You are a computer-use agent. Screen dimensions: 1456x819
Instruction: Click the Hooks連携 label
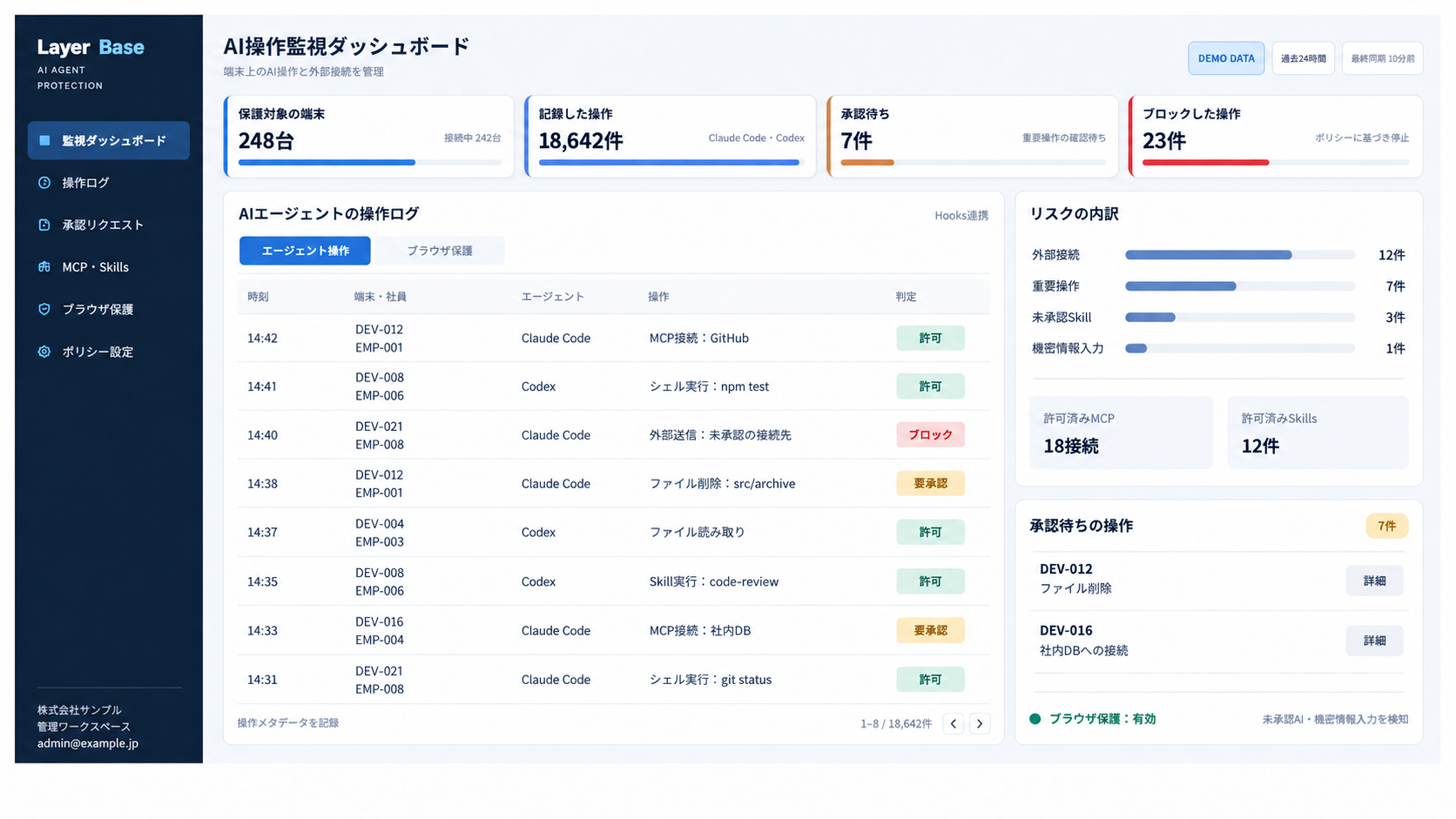(961, 215)
